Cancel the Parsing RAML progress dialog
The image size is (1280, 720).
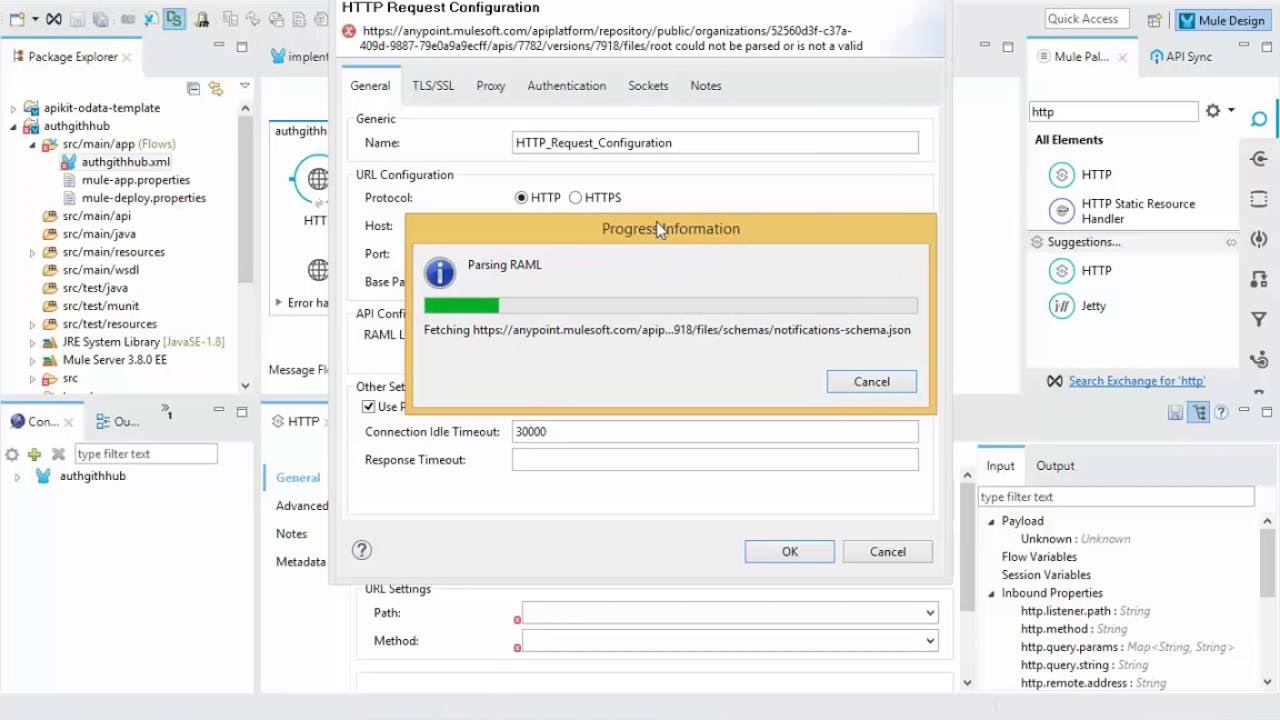click(x=871, y=382)
